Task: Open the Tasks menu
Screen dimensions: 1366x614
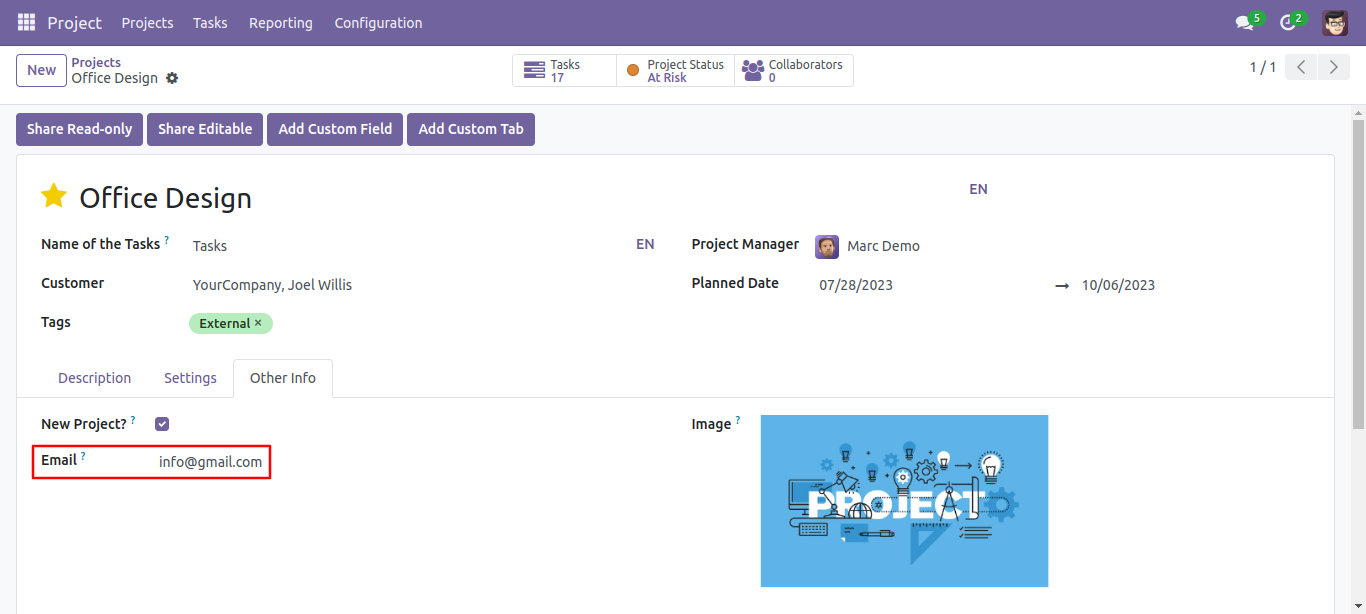Action: click(210, 22)
